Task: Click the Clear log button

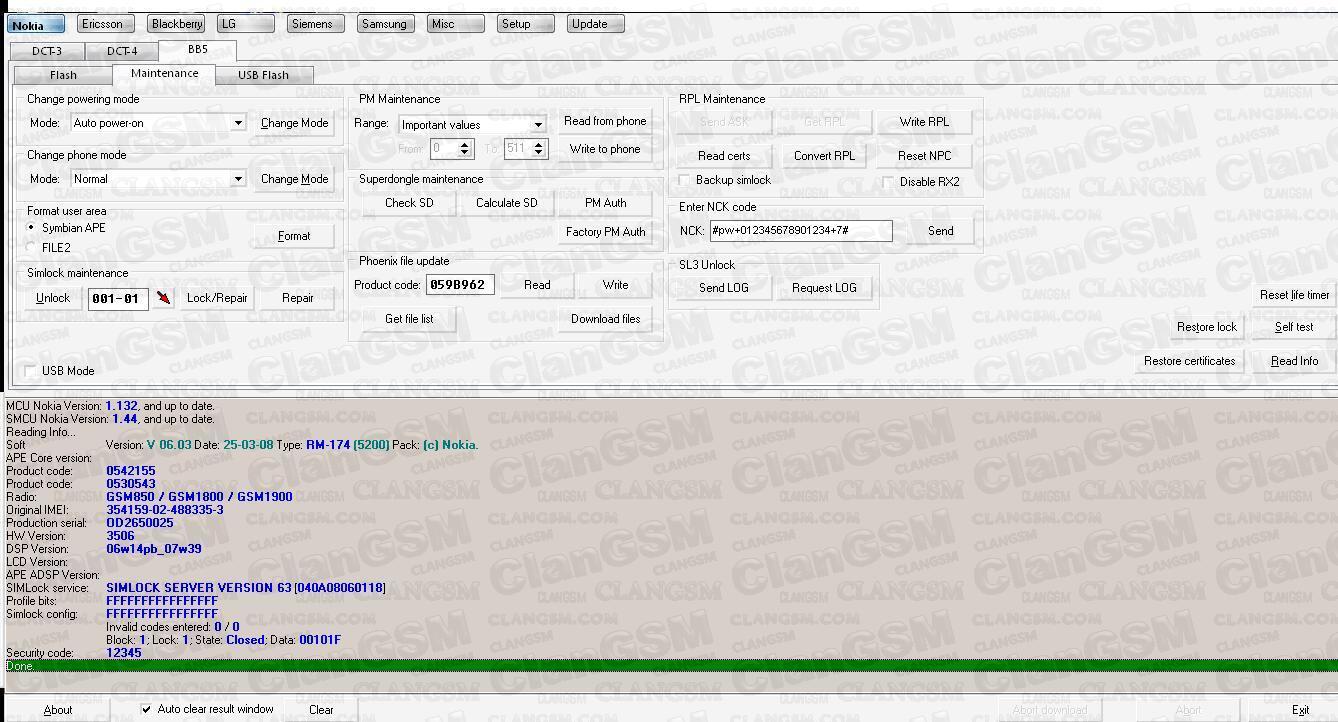Action: coord(321,710)
